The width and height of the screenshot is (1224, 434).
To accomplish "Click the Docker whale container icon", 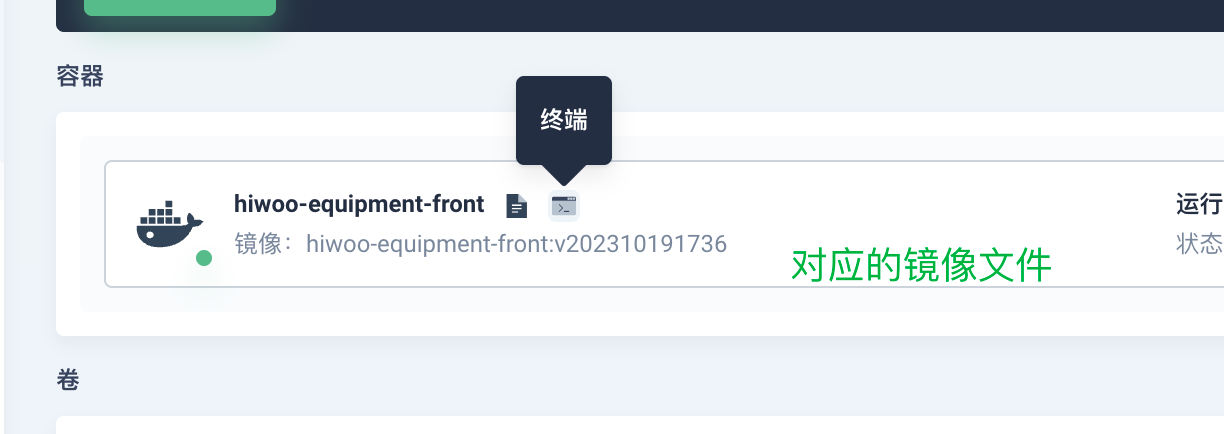I will coord(169,224).
